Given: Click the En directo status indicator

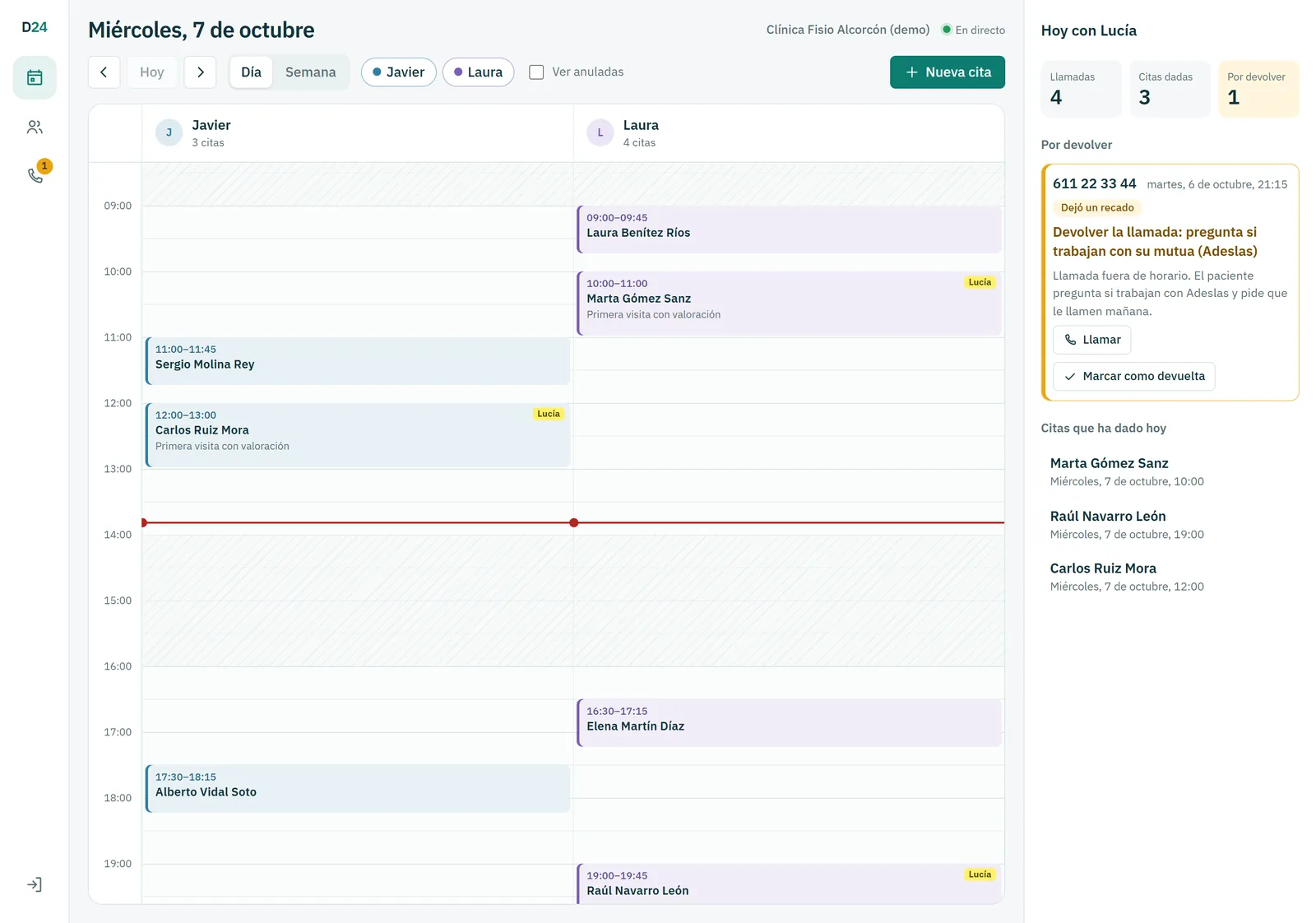Looking at the screenshot, I should point(973,30).
